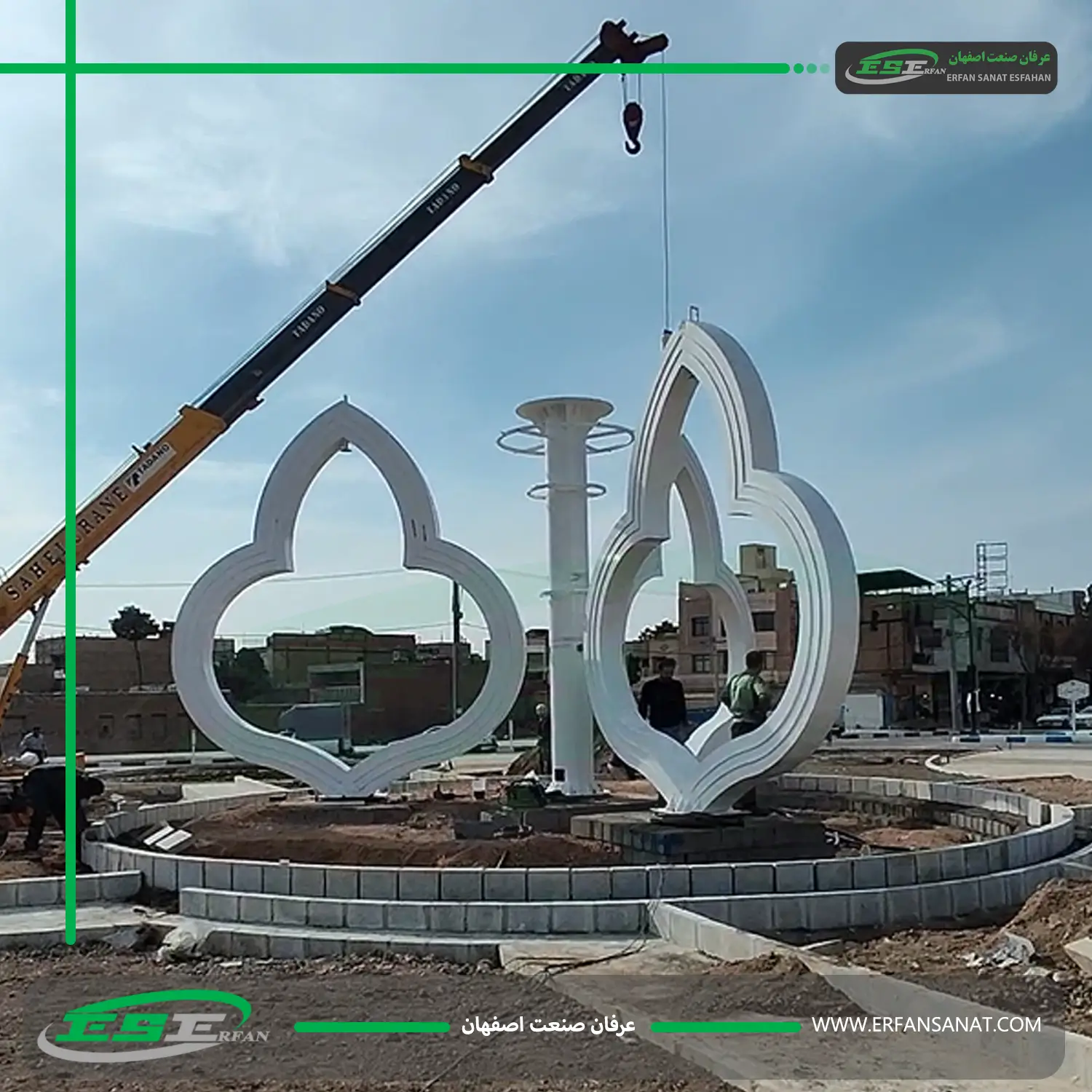Image resolution: width=1092 pixels, height=1092 pixels.
Task: Click the red crane hook
Action: [632, 124]
